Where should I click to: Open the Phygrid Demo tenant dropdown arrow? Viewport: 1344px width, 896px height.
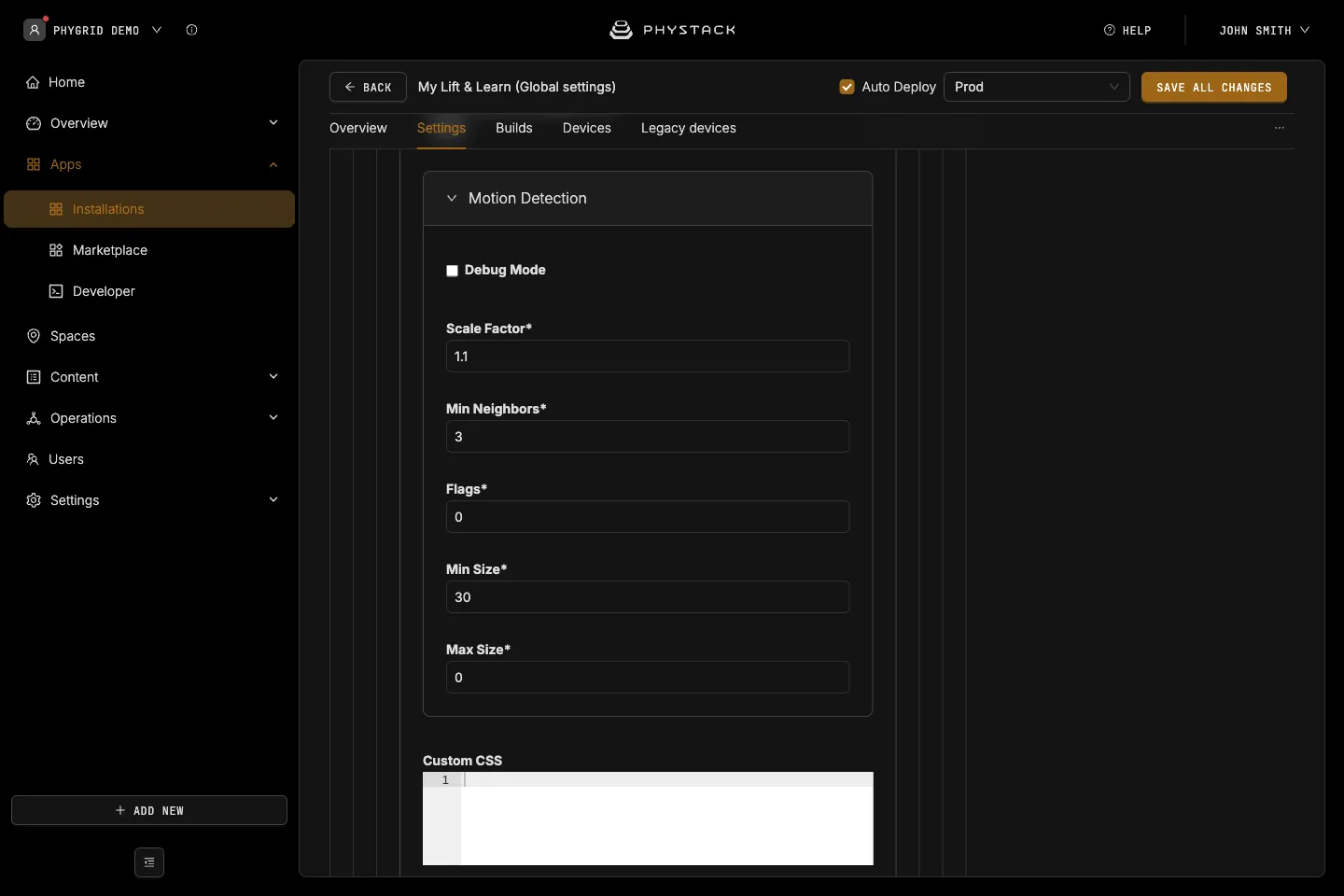(157, 30)
